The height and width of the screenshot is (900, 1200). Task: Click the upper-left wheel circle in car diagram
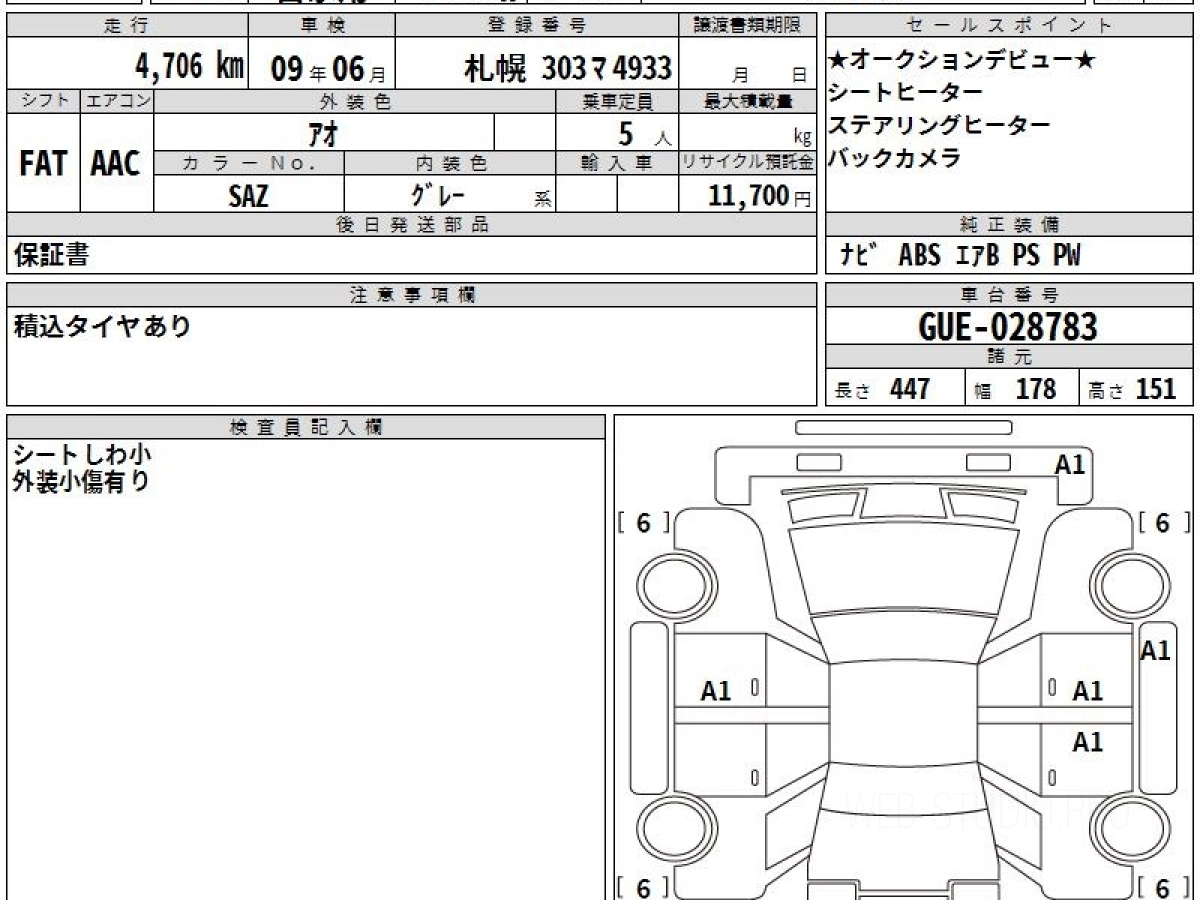[678, 584]
